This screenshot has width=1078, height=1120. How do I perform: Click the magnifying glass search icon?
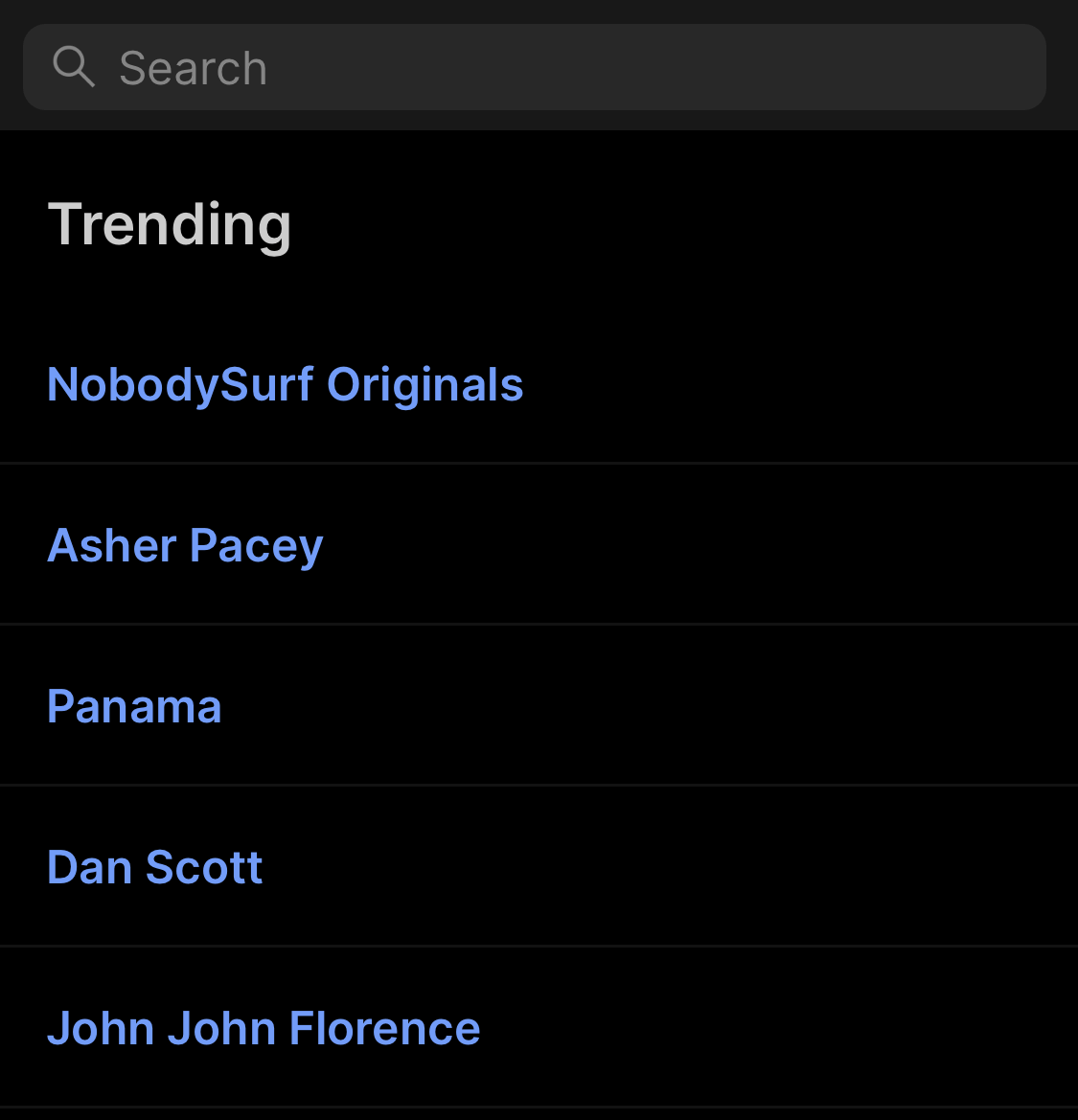73,67
